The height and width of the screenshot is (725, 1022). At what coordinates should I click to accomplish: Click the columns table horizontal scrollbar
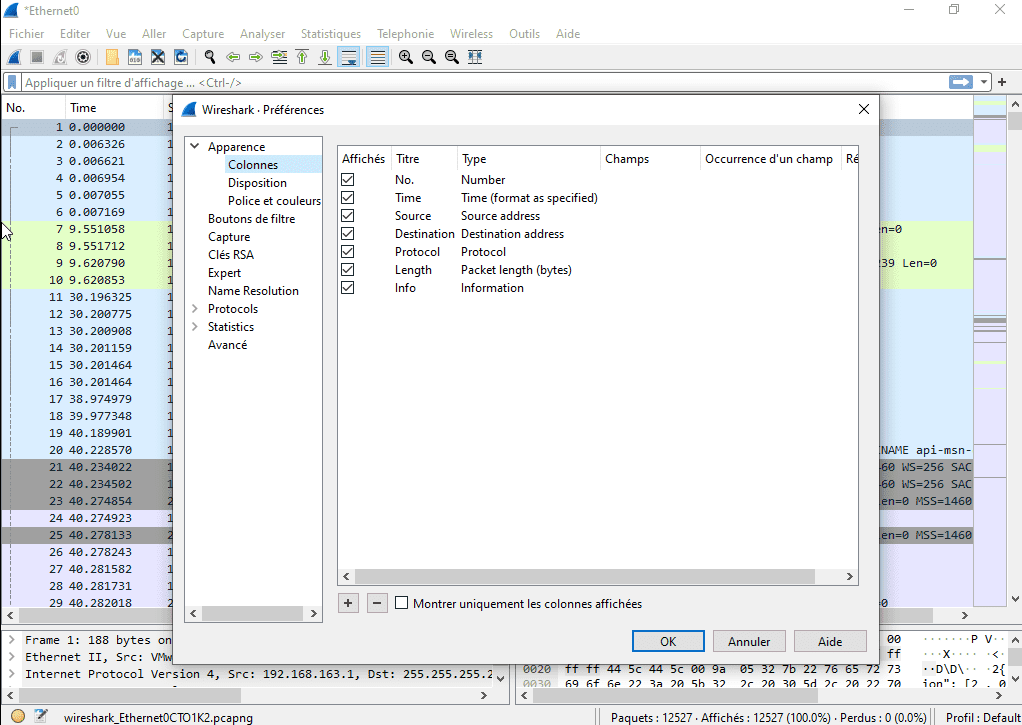[x=585, y=576]
